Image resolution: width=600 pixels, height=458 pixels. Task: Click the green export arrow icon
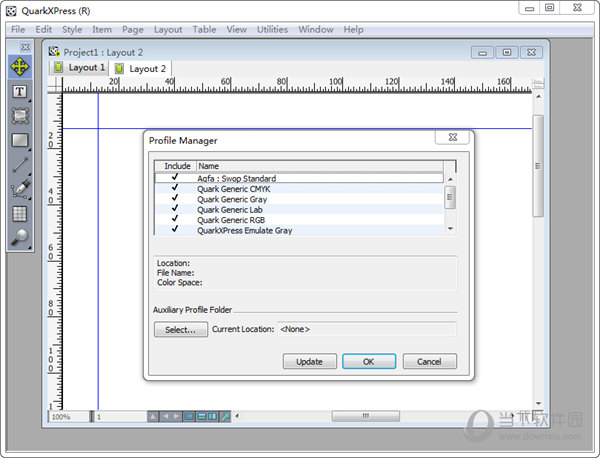(225, 416)
